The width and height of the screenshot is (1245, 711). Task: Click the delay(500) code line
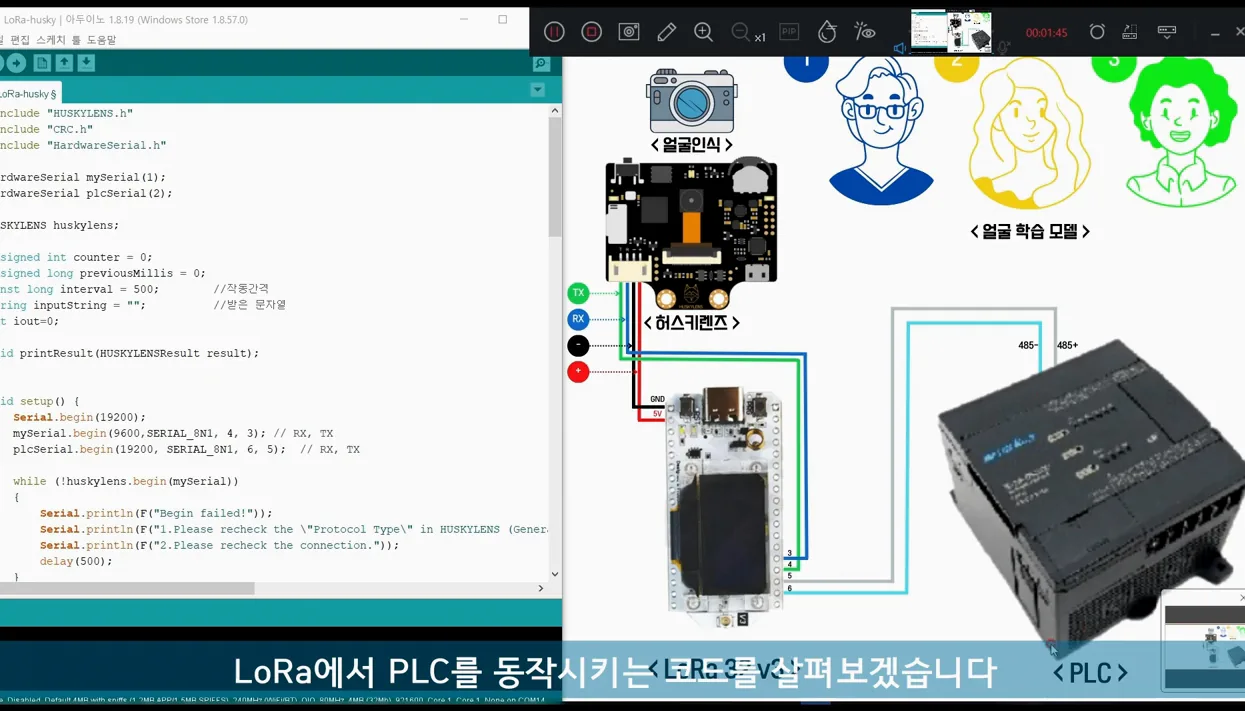[x=76, y=561]
